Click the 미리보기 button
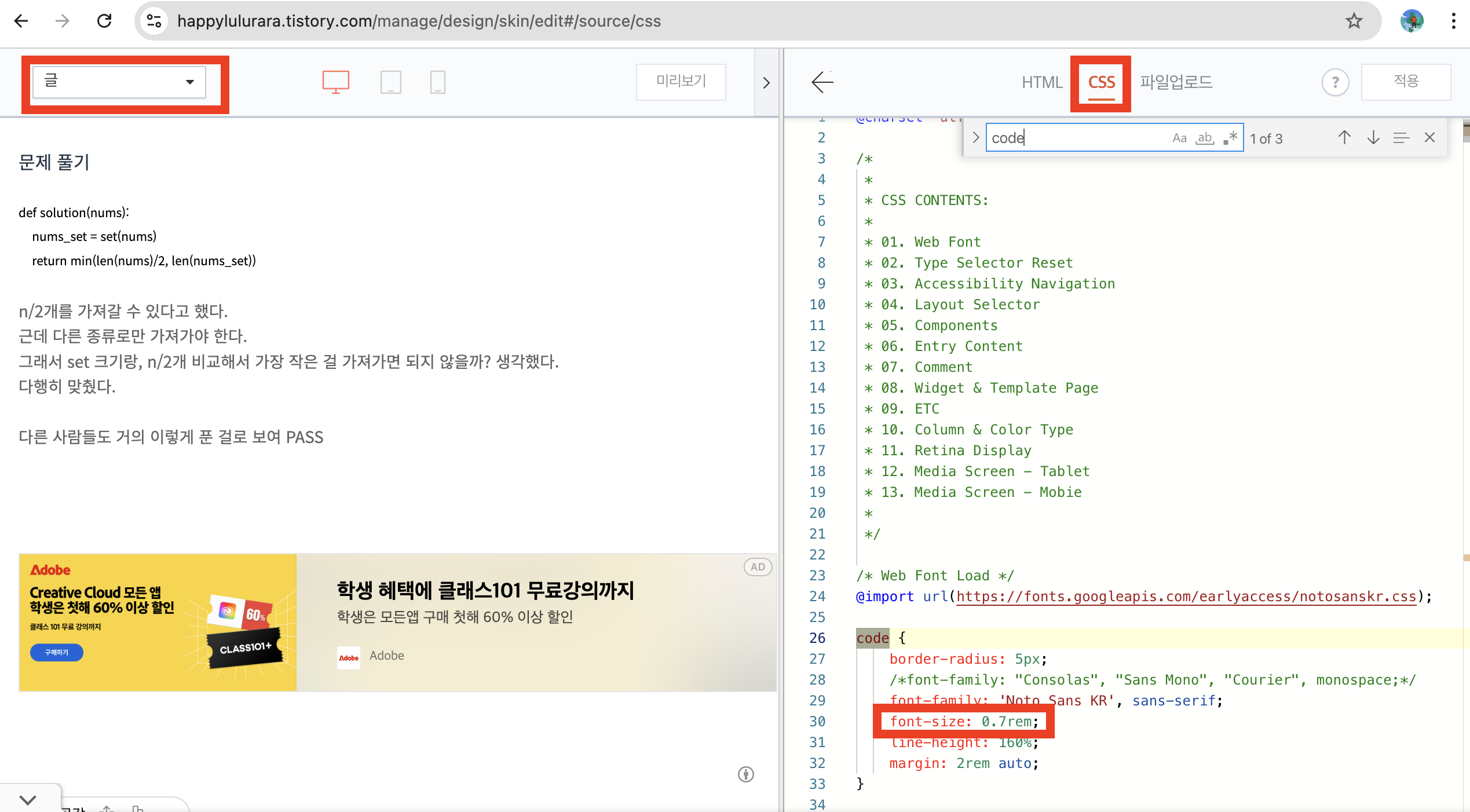The image size is (1470, 812). pos(681,82)
